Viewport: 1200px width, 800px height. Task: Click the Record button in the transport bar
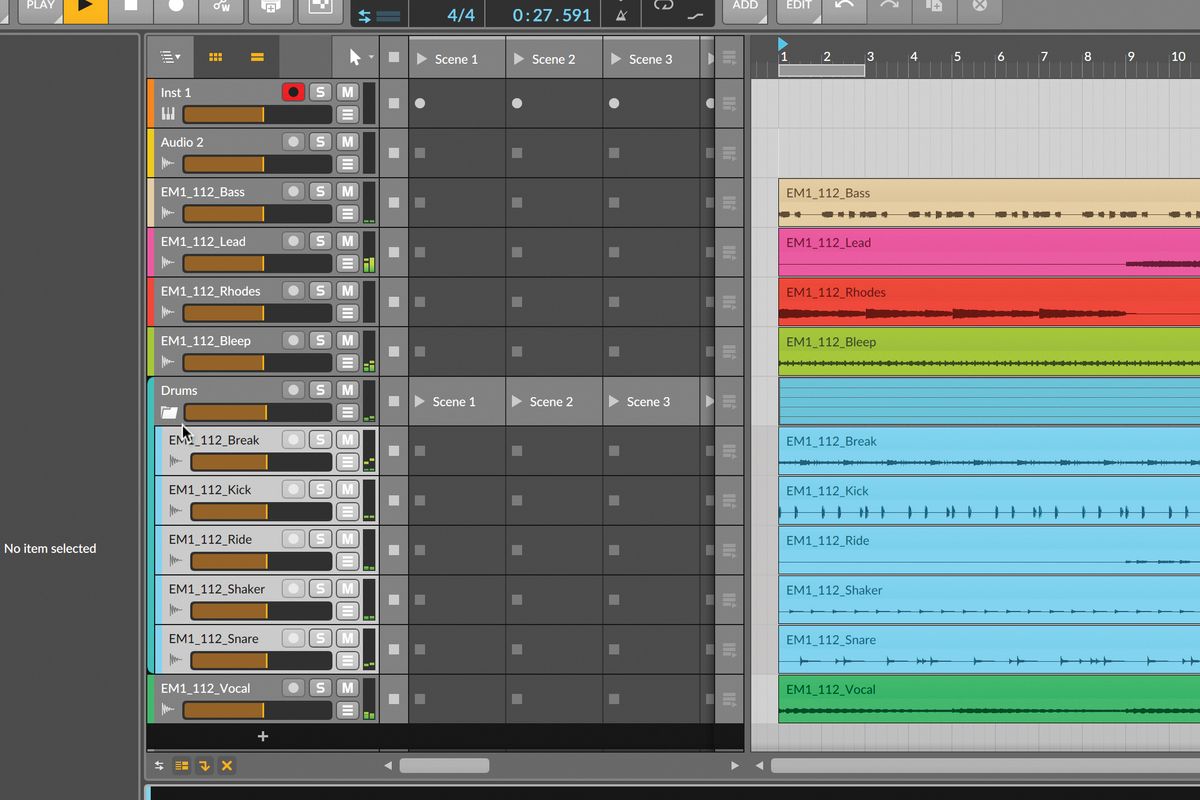pos(177,6)
